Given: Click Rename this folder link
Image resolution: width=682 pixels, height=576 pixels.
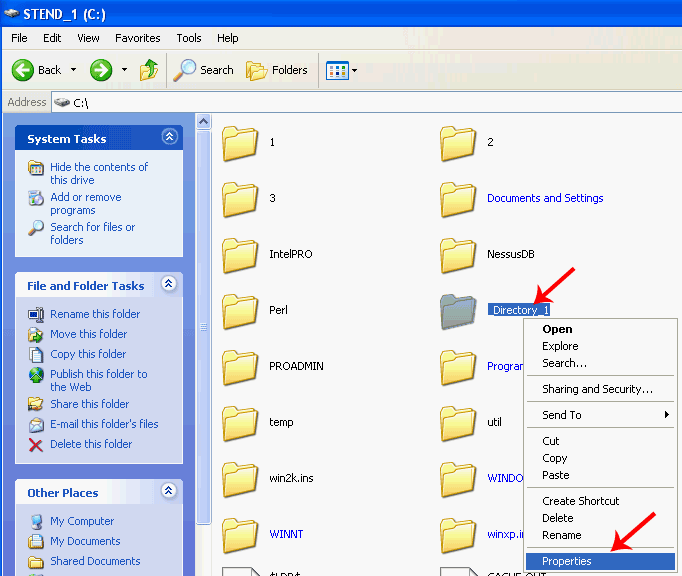Looking at the screenshot, I should (x=95, y=314).
